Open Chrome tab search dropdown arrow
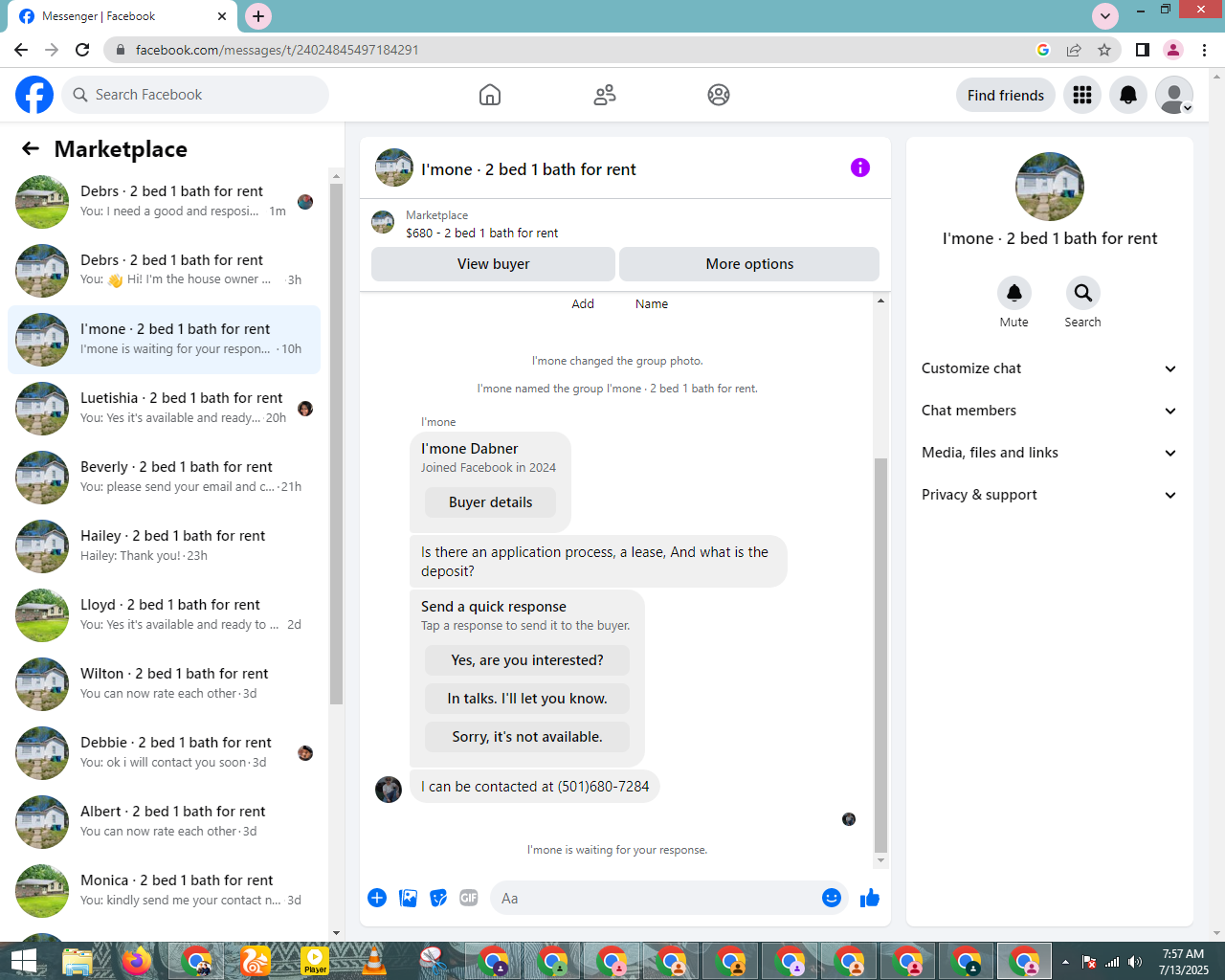Screen dimensions: 1225x980 click(x=1105, y=16)
